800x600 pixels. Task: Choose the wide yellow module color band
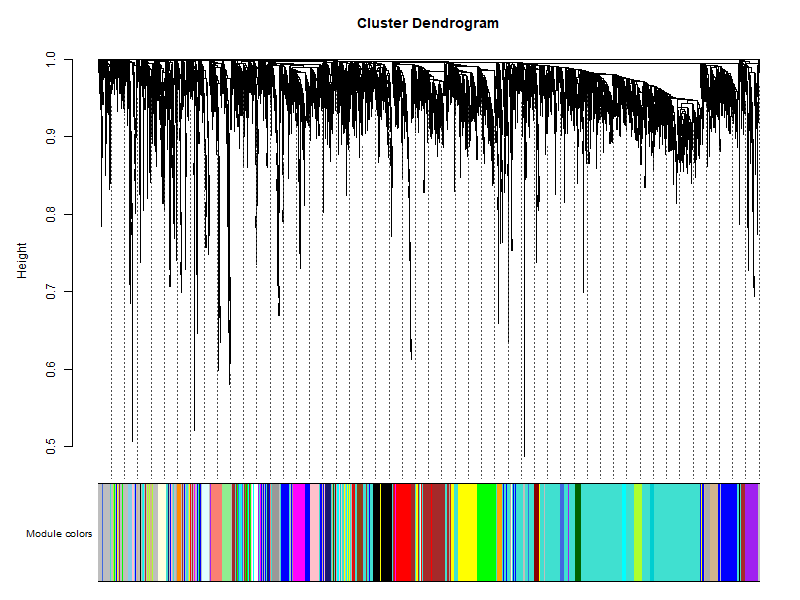click(x=466, y=532)
